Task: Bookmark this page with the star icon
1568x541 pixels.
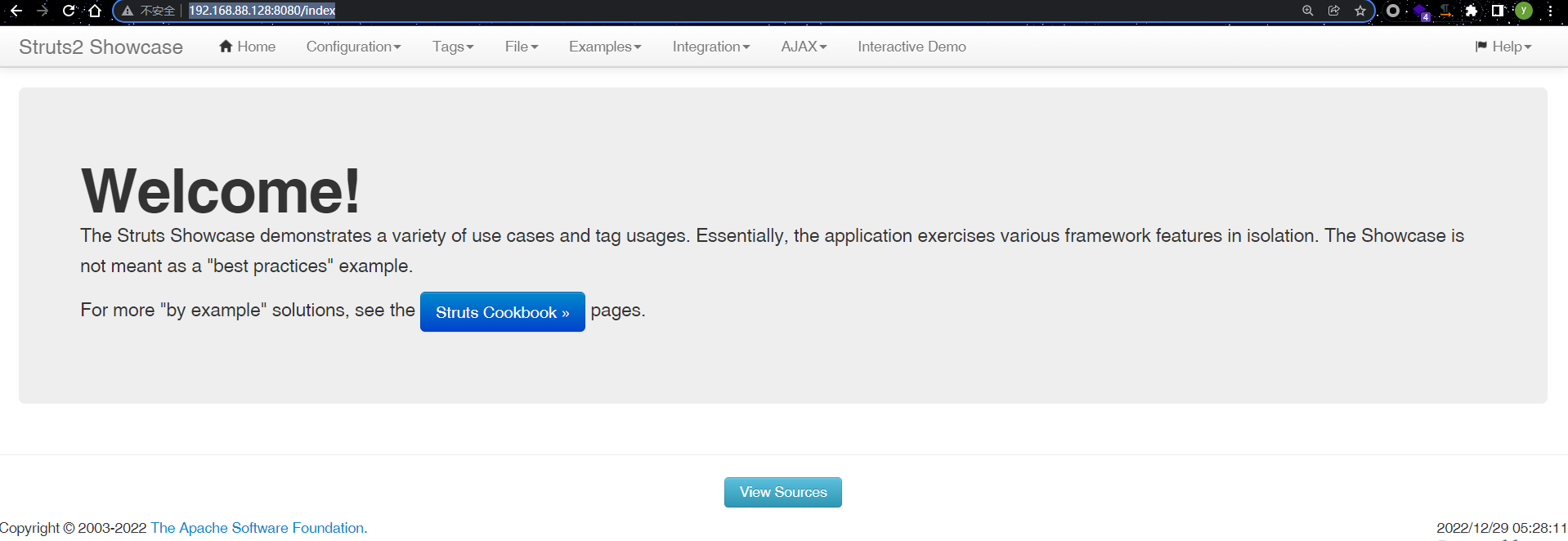Action: tap(1360, 11)
